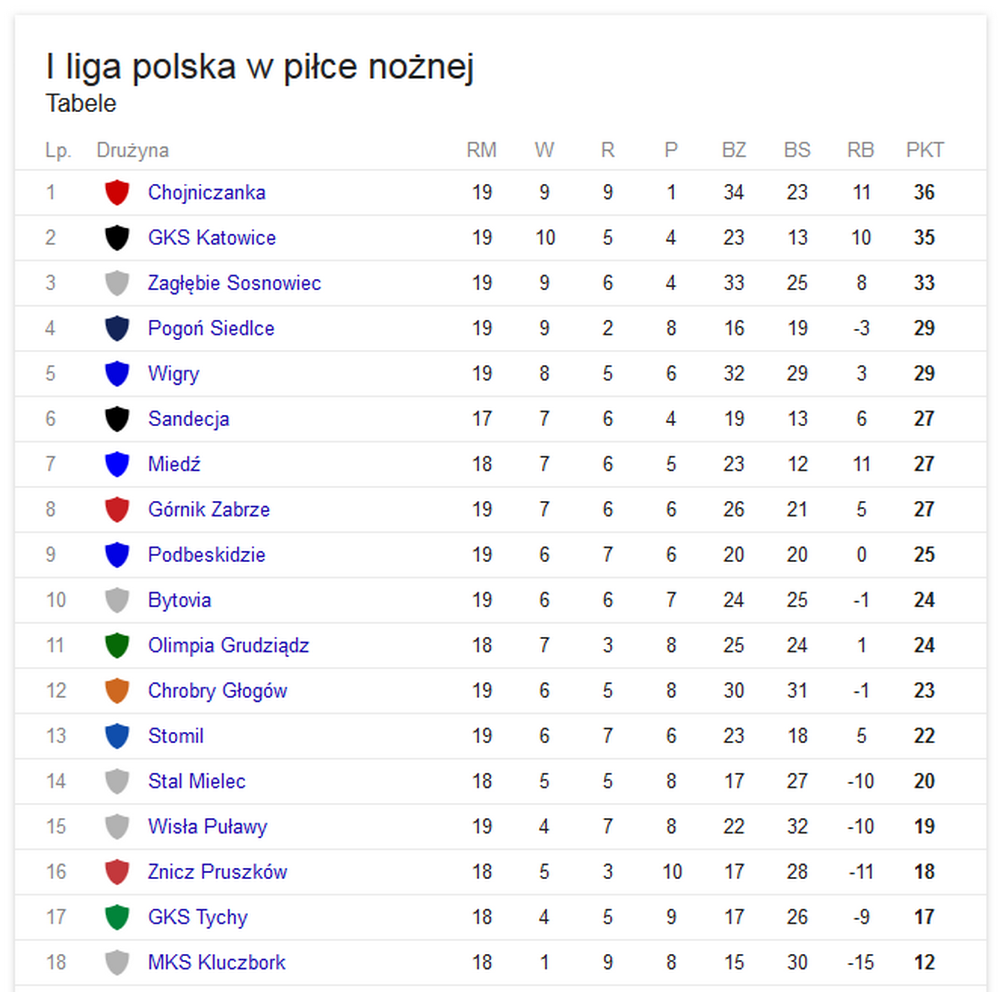Screen dimensions: 1000x992
Task: Click the black GKS Katowice shield icon
Action: (117, 238)
